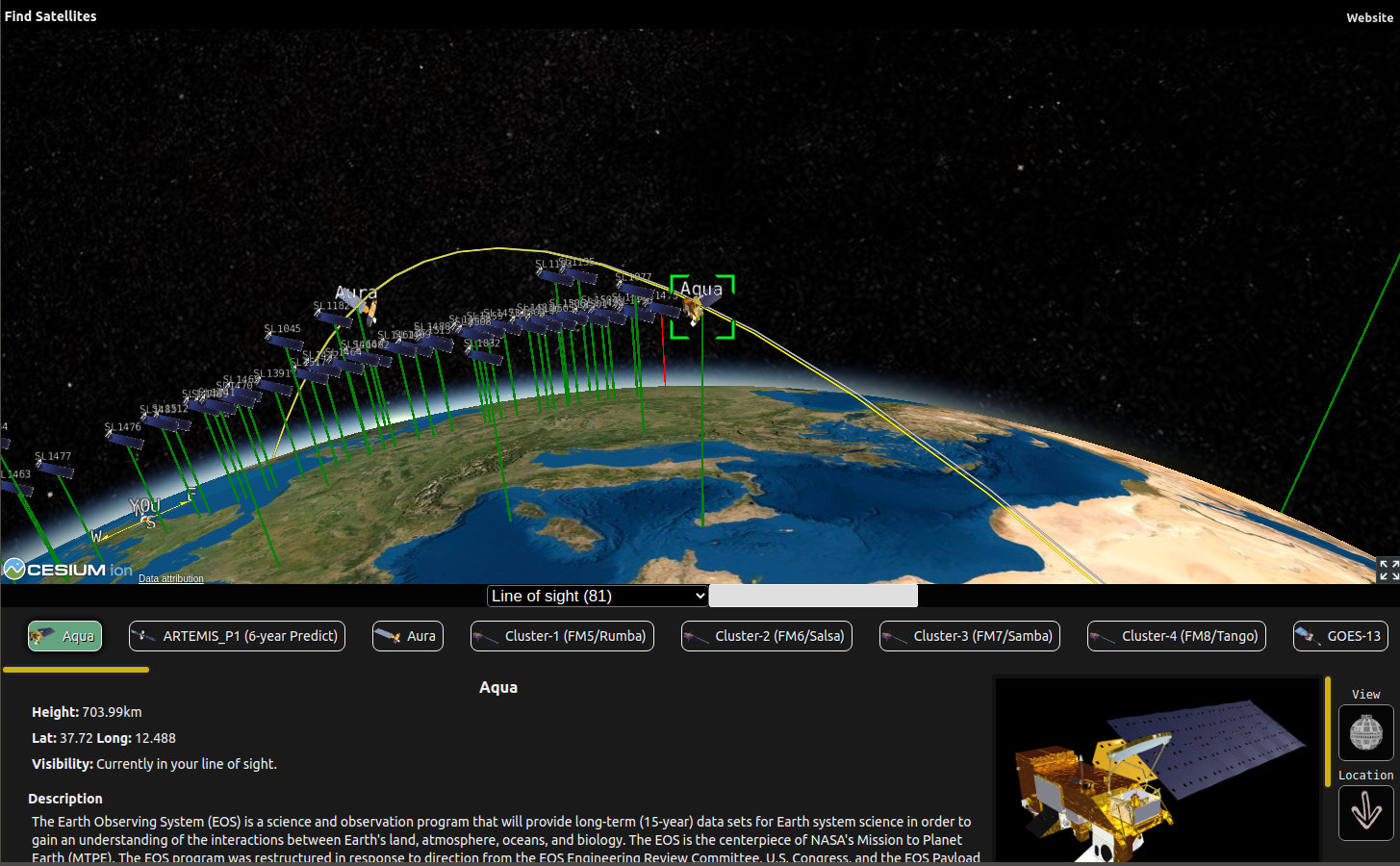Select the Aura satellite button
The width and height of the screenshot is (1400, 866).
coord(408,636)
